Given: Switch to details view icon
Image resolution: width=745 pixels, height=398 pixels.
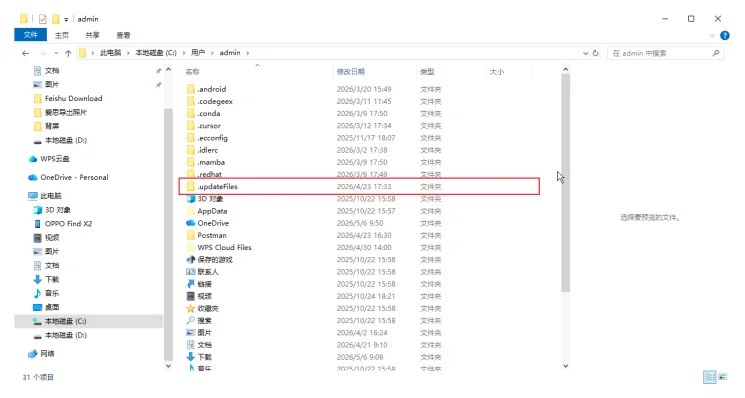Looking at the screenshot, I should 709,377.
